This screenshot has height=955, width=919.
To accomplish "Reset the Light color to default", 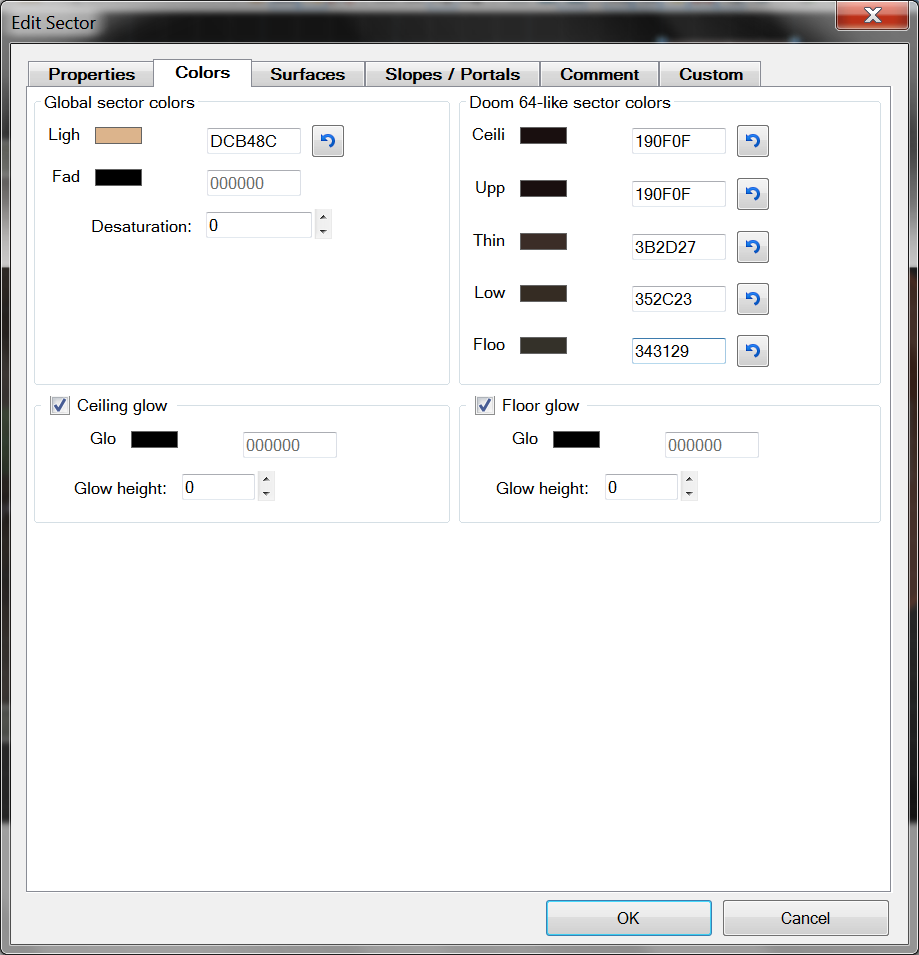I will pyautogui.click(x=327, y=141).
